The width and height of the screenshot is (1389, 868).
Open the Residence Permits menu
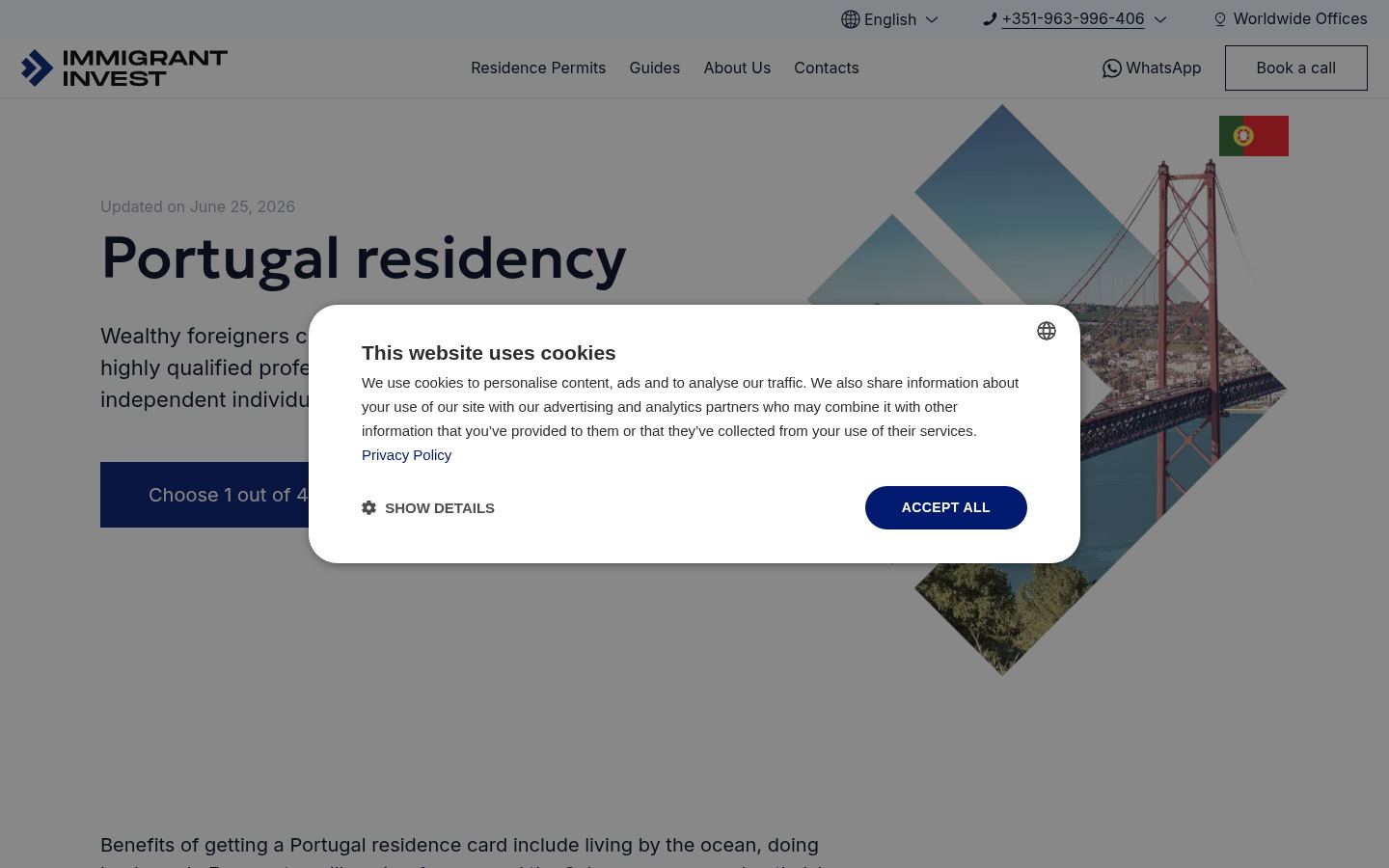pos(538,68)
